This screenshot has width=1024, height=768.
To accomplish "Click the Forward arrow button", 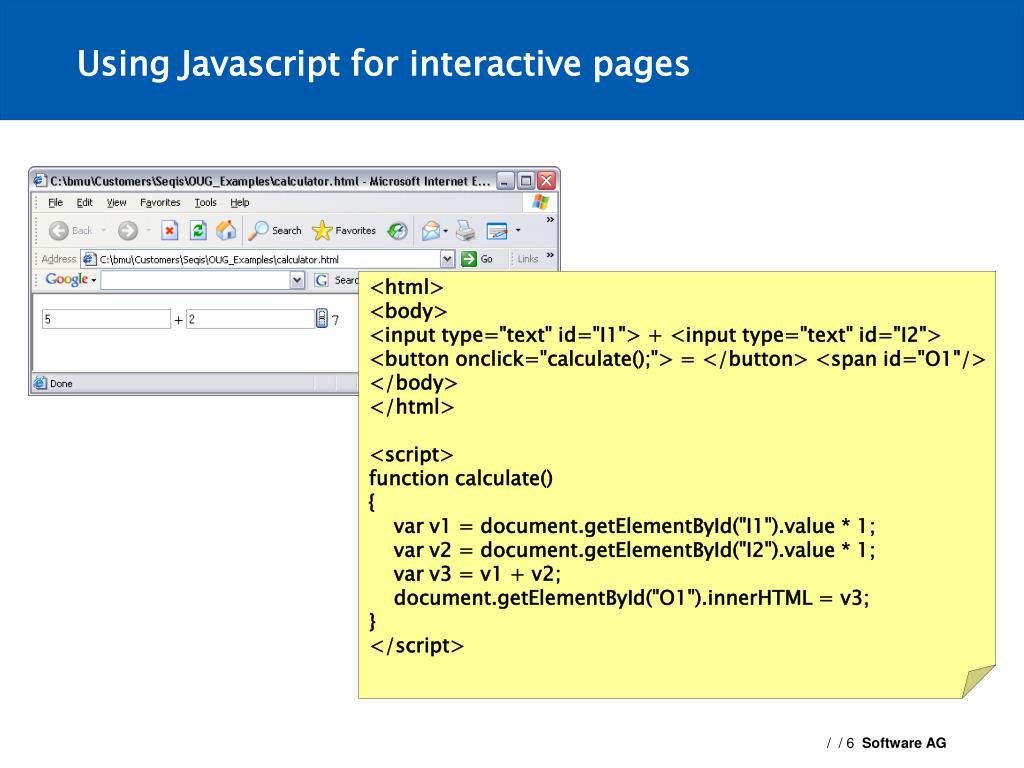I will point(128,231).
